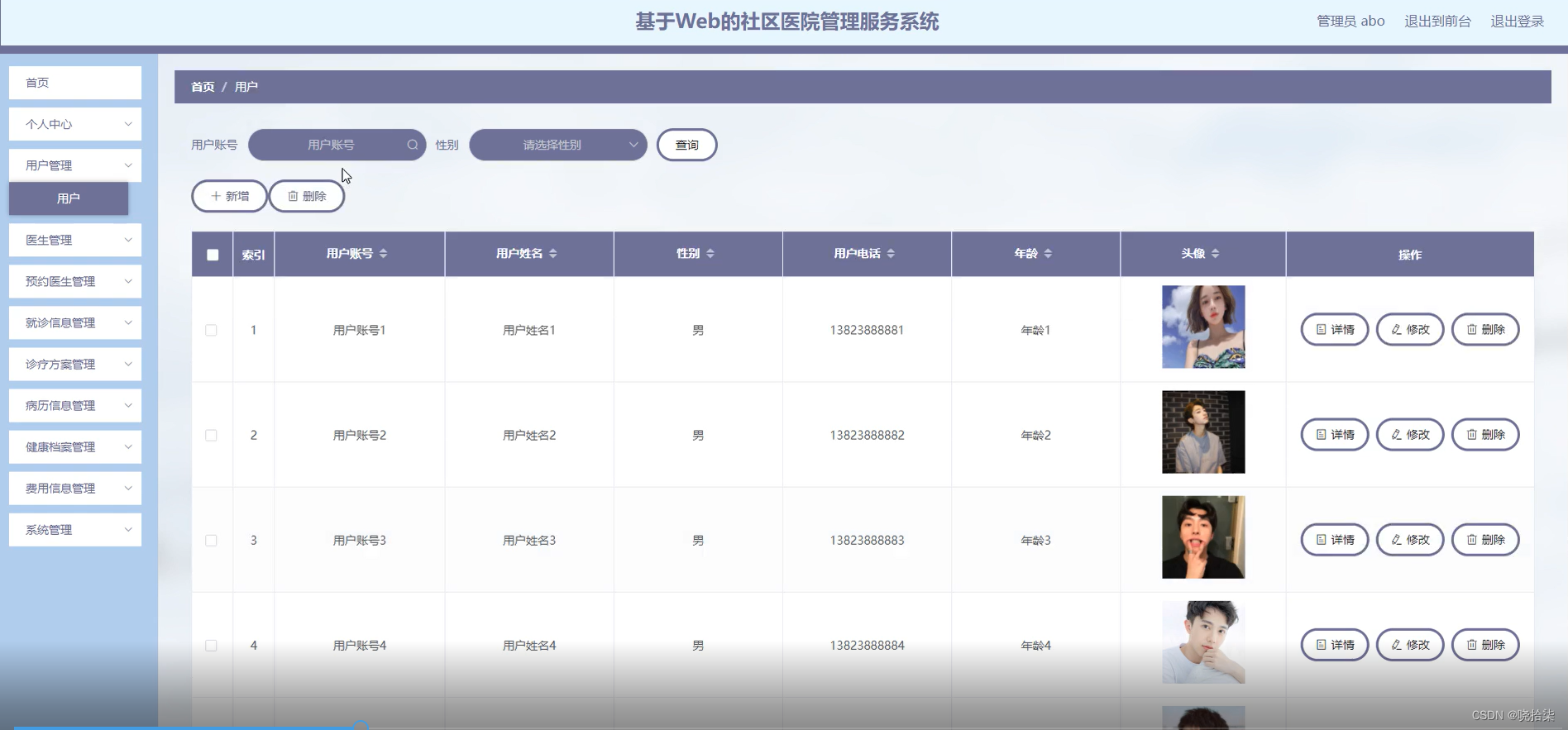This screenshot has width=1568, height=730.
Task: Click 修改 for 用户账号2
Action: pyautogui.click(x=1410, y=434)
